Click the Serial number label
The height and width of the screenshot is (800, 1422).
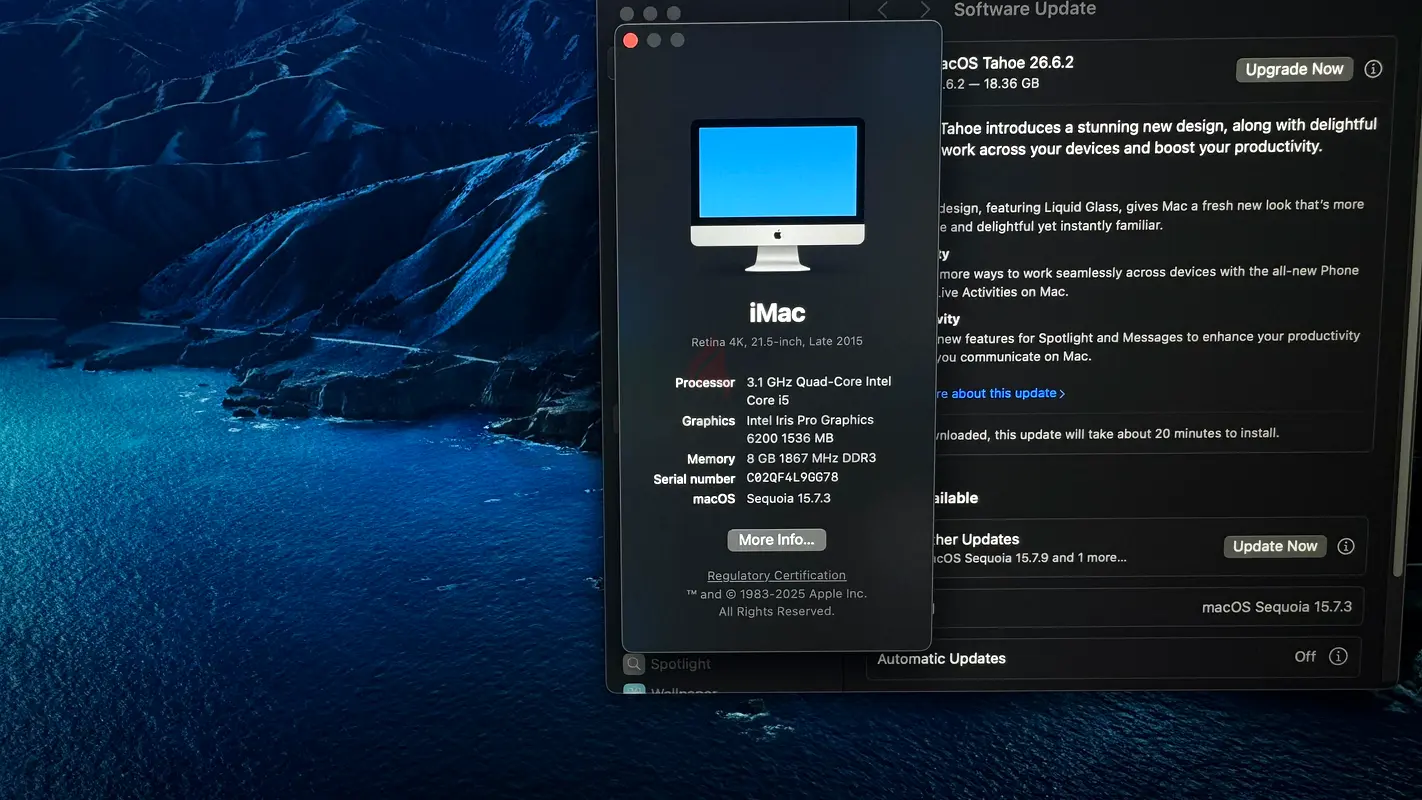[694, 480]
